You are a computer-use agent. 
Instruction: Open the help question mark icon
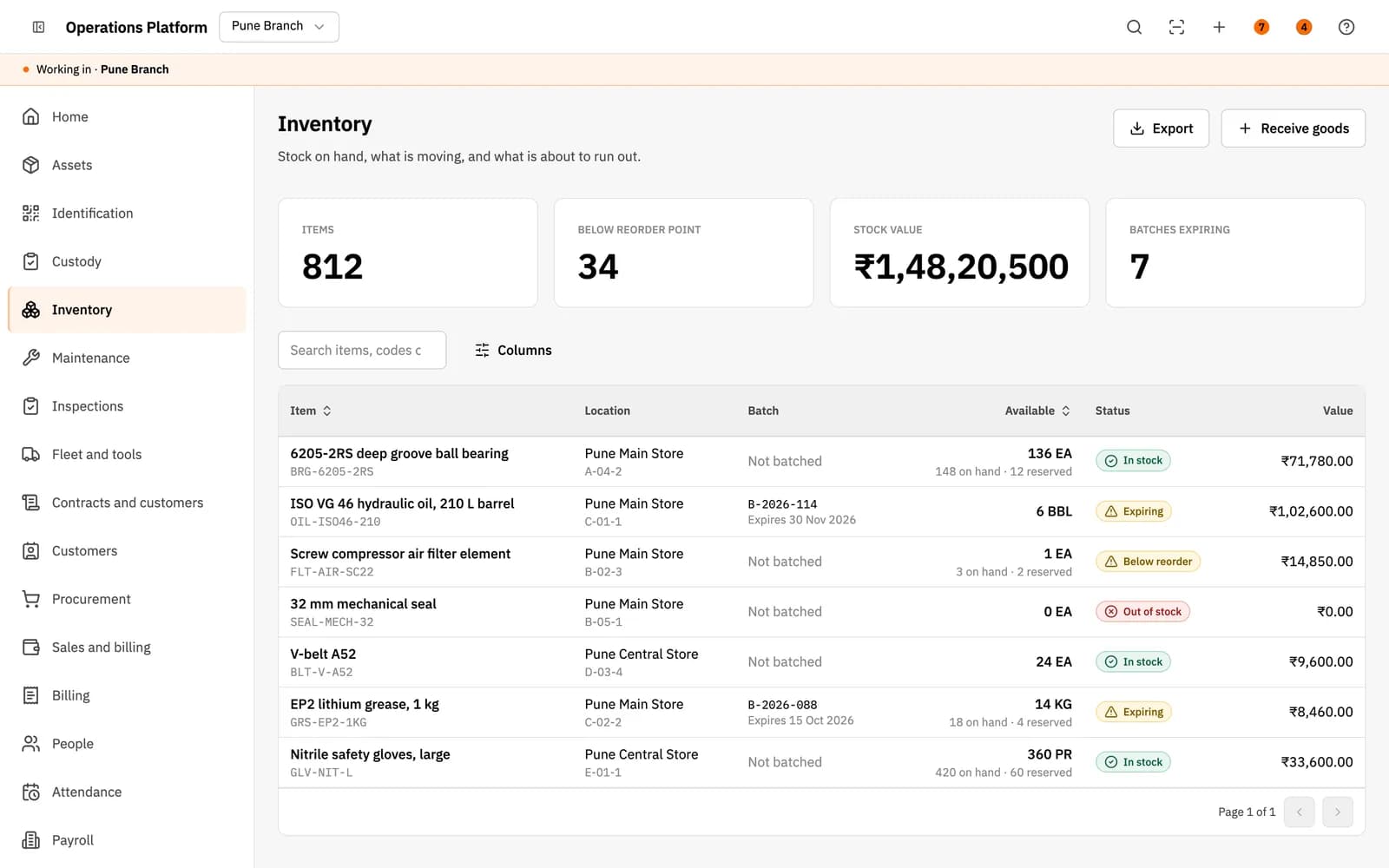[x=1346, y=27]
